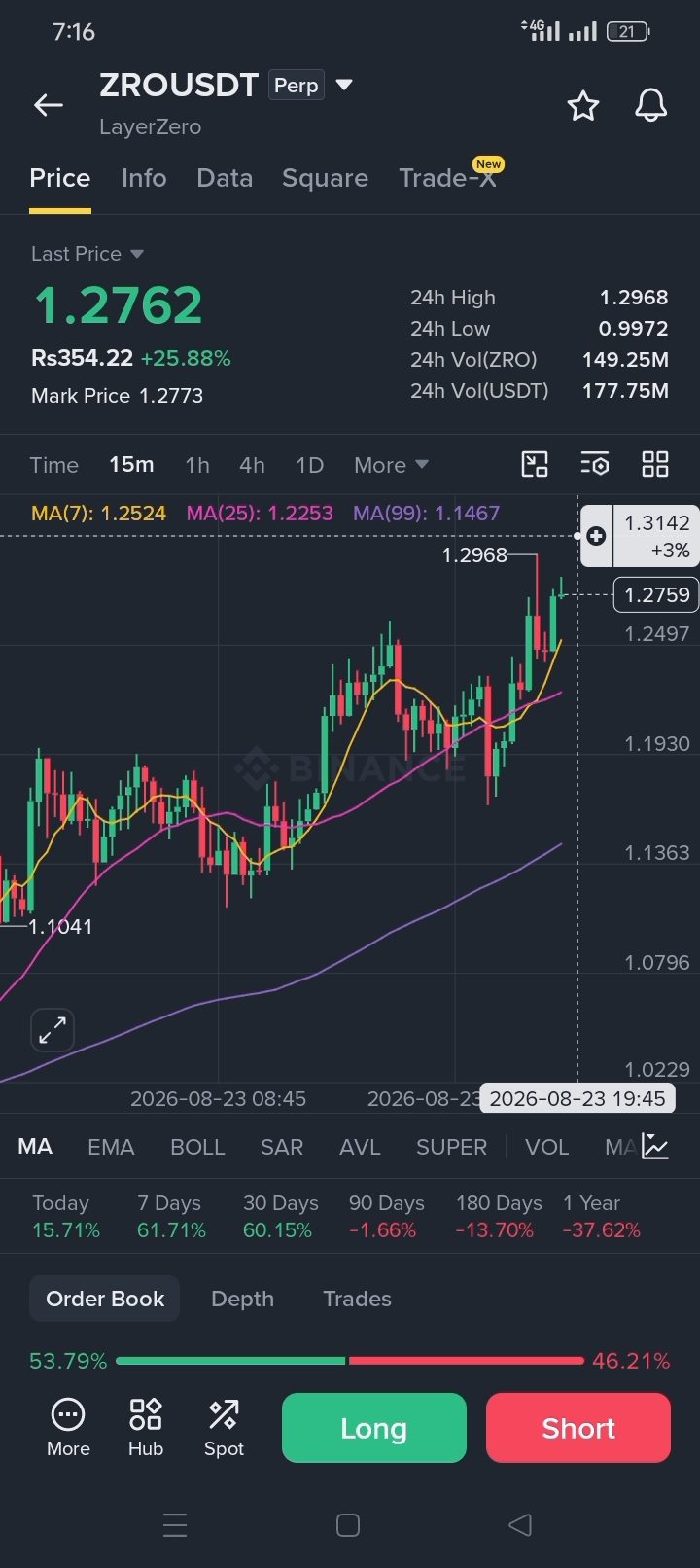Open the trading pair dropdown arrow
Viewport: 700px width, 1568px height.
coord(343,85)
